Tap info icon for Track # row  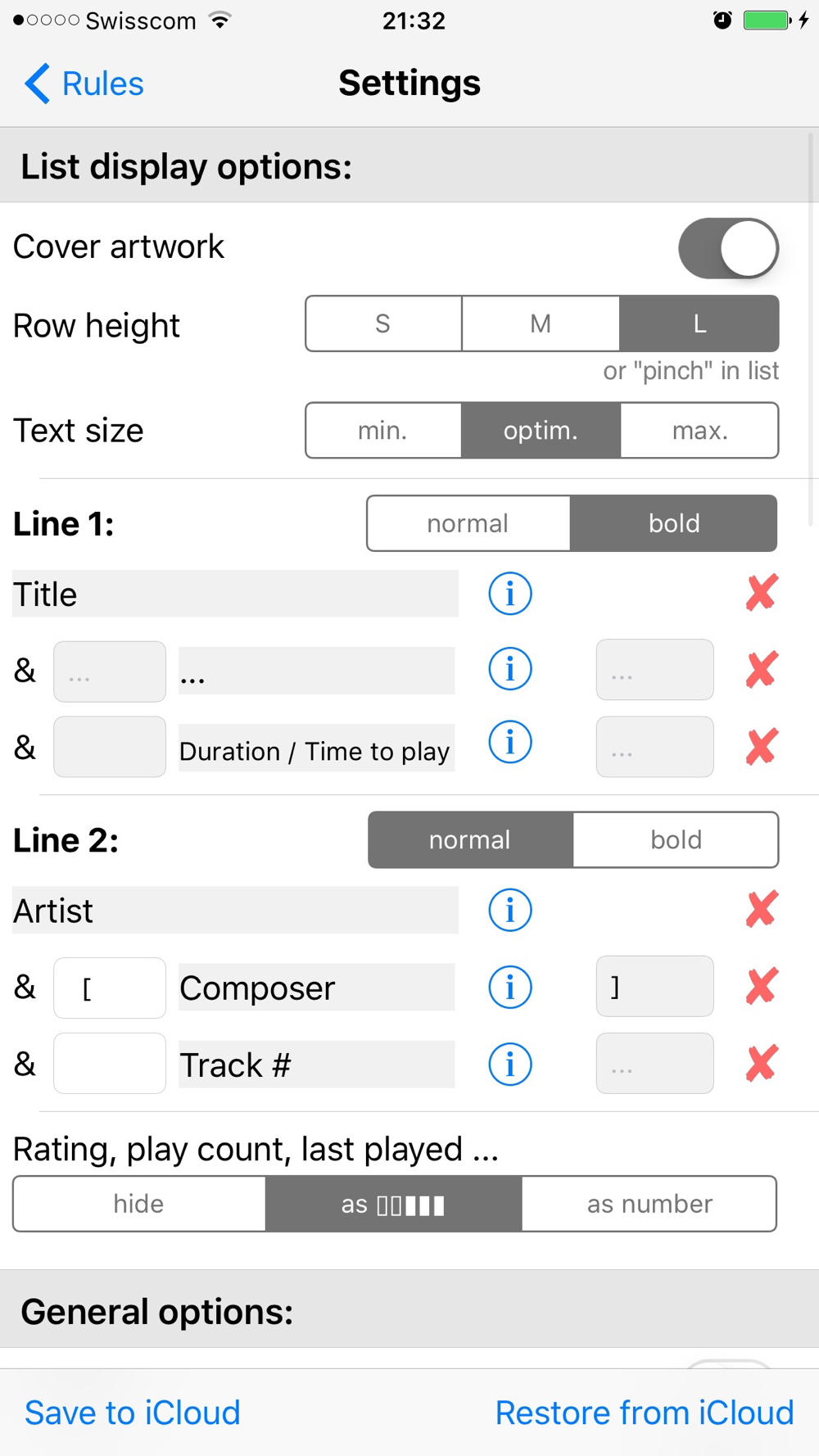509,1065
